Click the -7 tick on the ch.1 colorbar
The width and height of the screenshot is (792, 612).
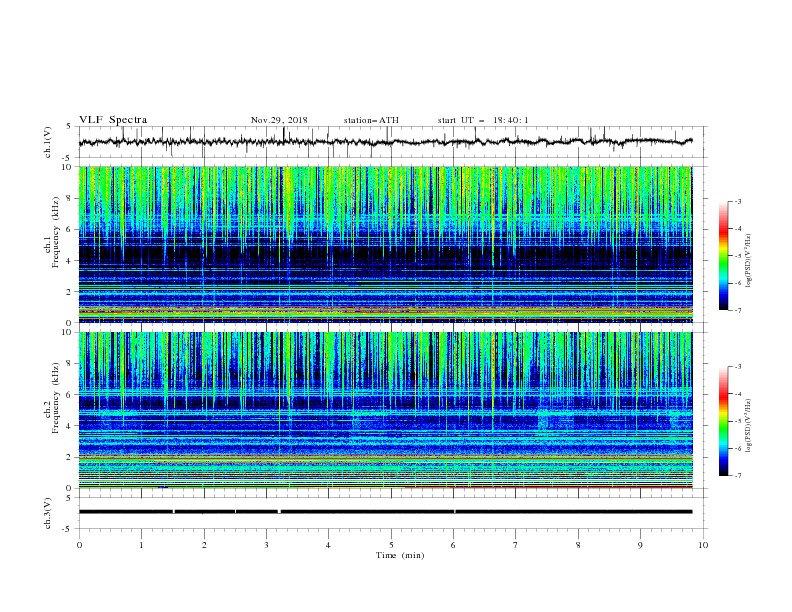738,310
